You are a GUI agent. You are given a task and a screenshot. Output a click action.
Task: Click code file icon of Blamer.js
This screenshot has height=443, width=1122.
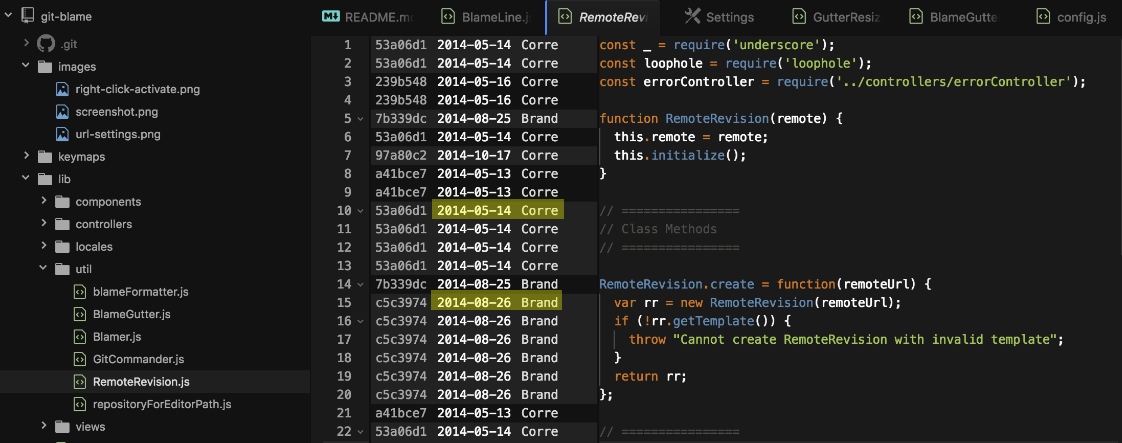click(x=80, y=336)
